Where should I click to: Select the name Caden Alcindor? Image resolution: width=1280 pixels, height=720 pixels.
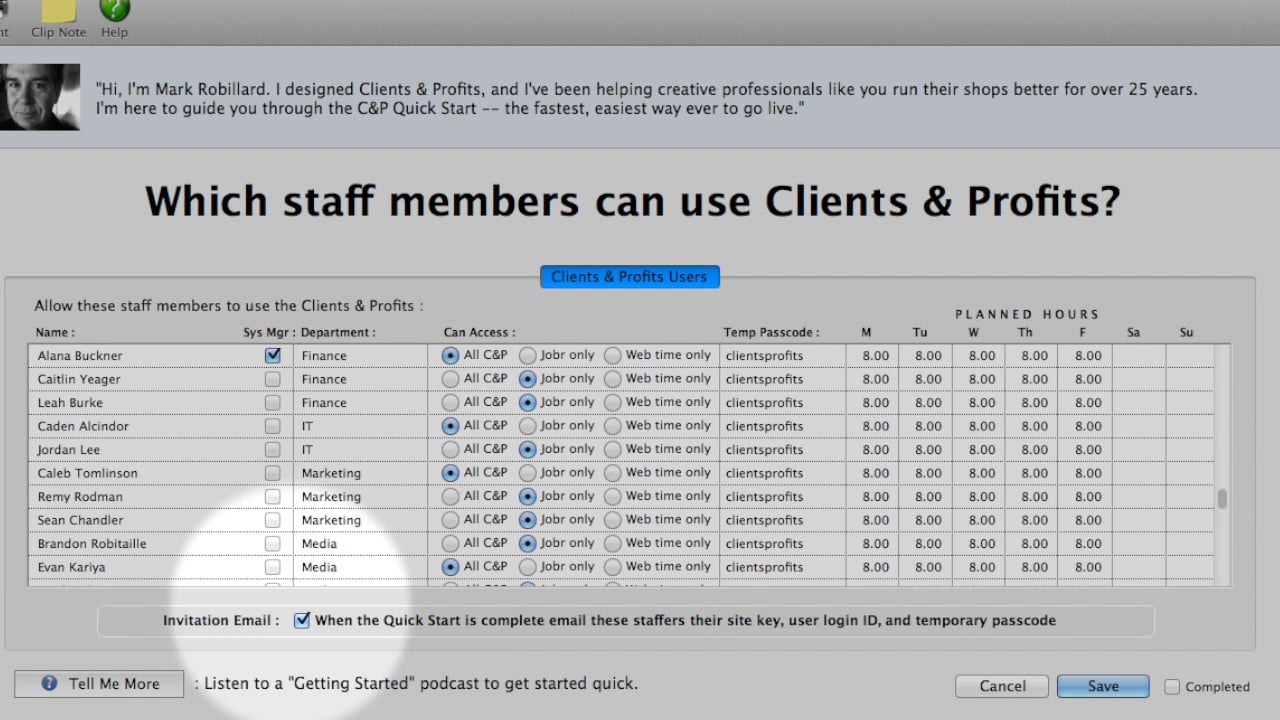tap(83, 426)
